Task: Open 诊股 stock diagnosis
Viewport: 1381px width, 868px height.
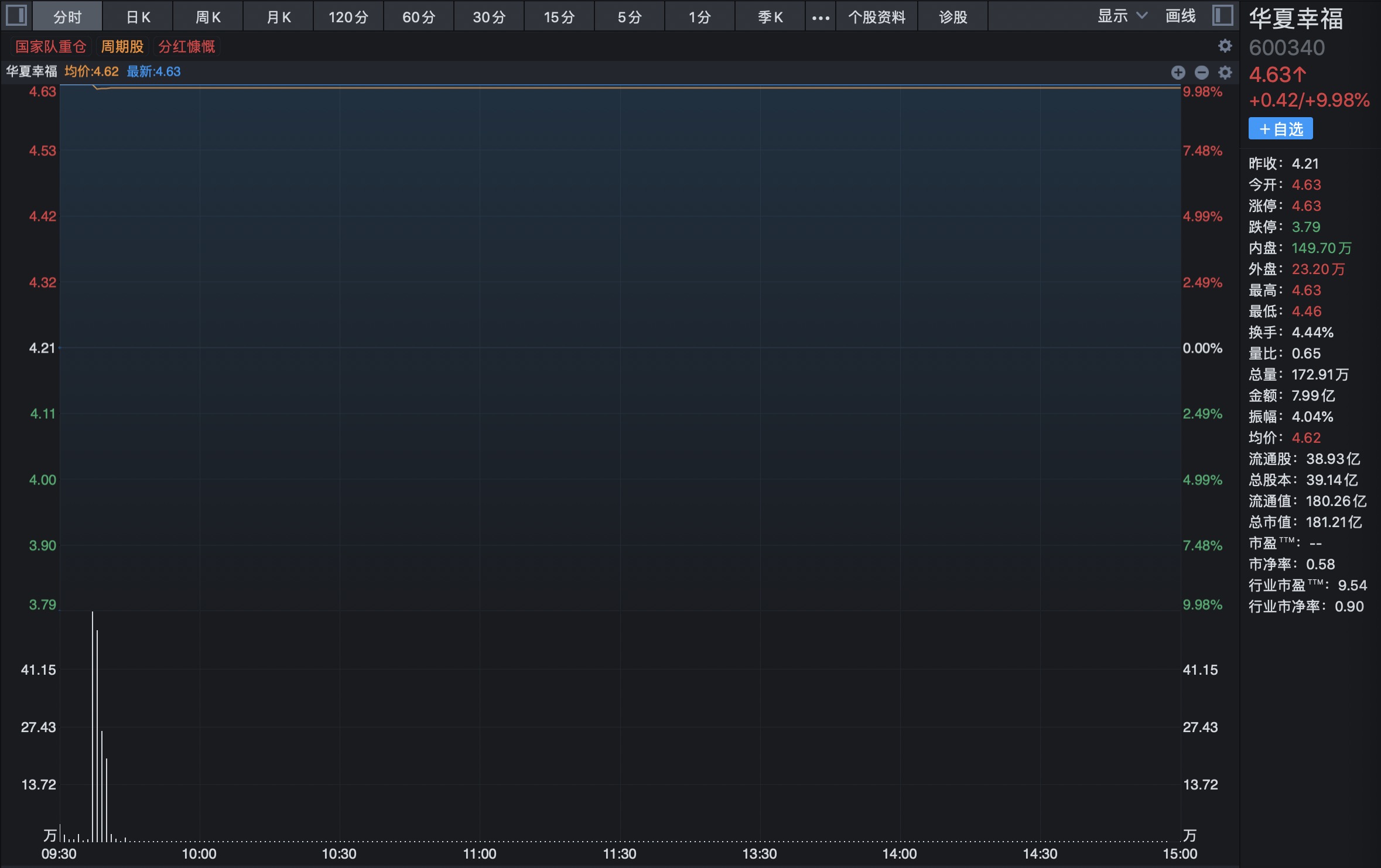Action: [953, 17]
